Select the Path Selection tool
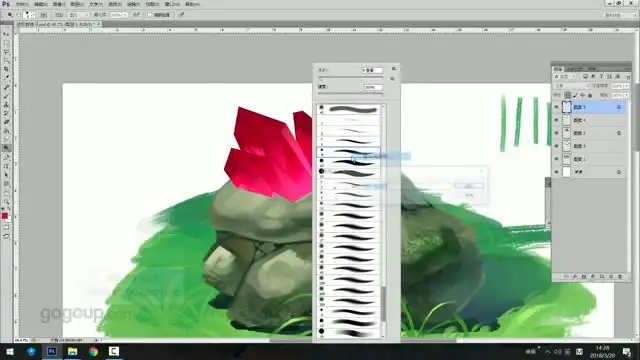Image resolution: width=640 pixels, height=360 pixels. pos(6,175)
